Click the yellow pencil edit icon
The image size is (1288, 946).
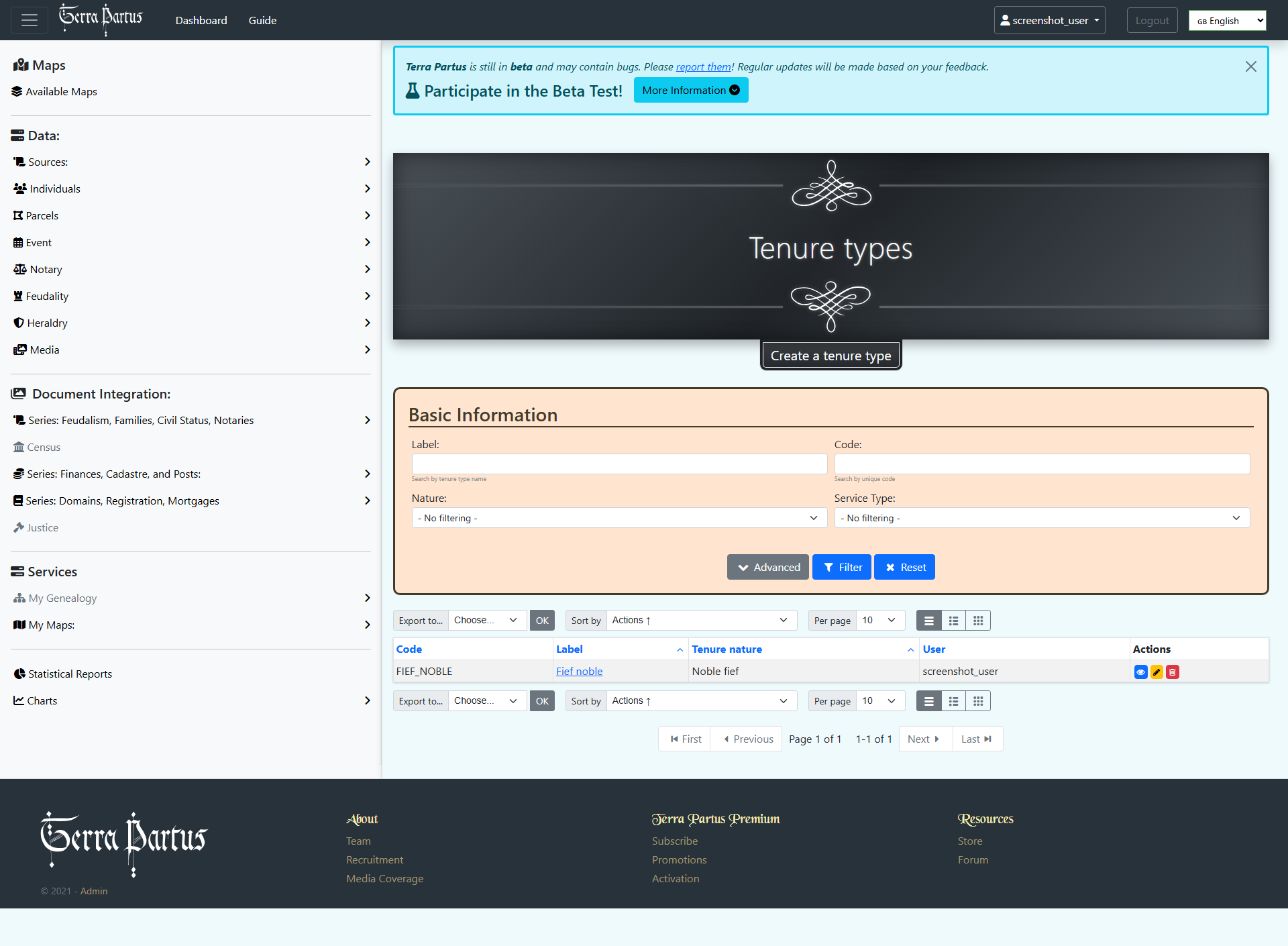(x=1157, y=672)
